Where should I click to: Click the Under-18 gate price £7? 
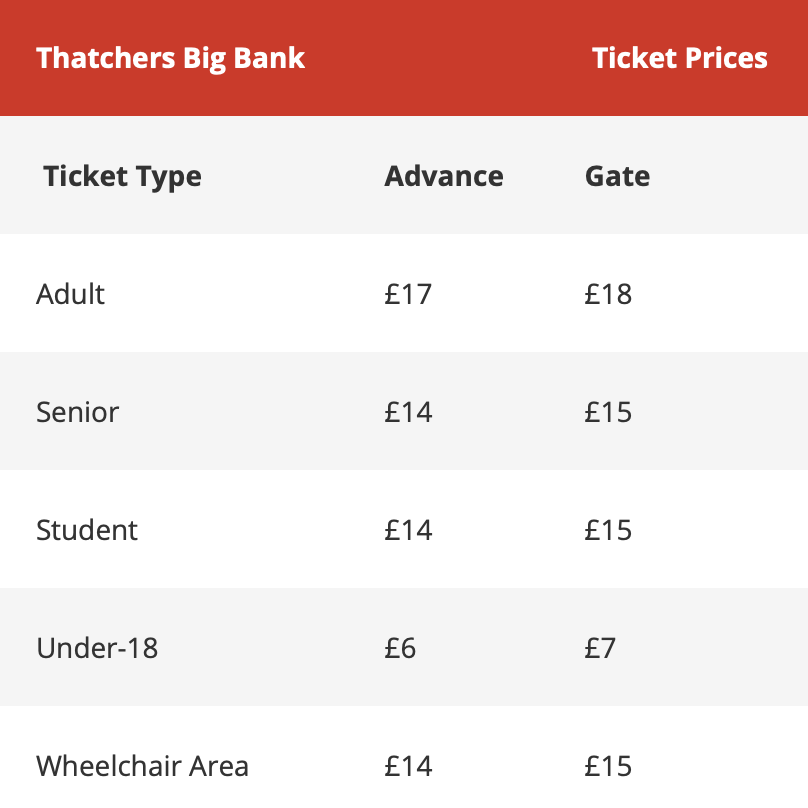pos(600,648)
